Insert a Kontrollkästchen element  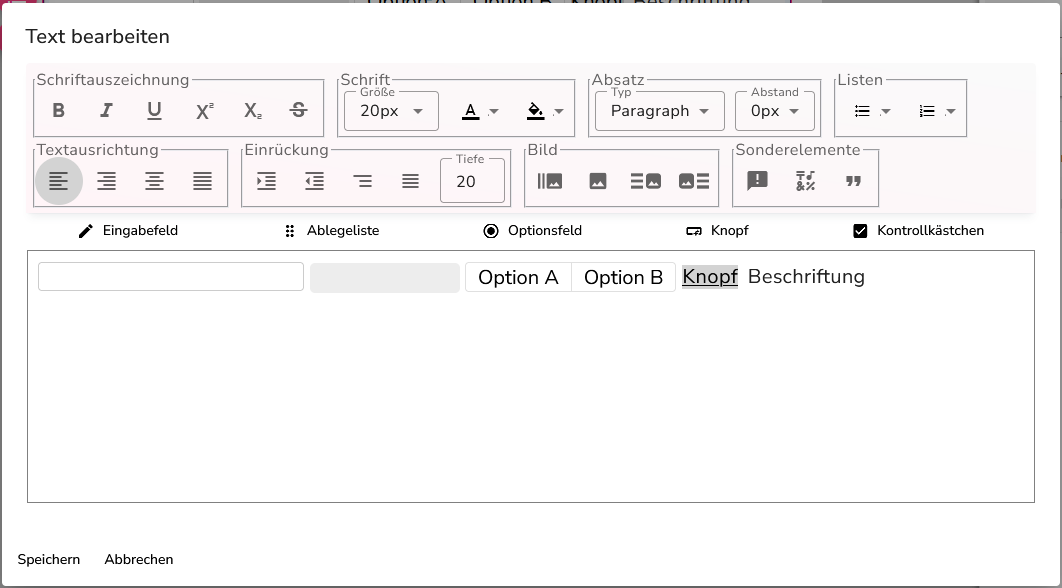click(x=918, y=231)
